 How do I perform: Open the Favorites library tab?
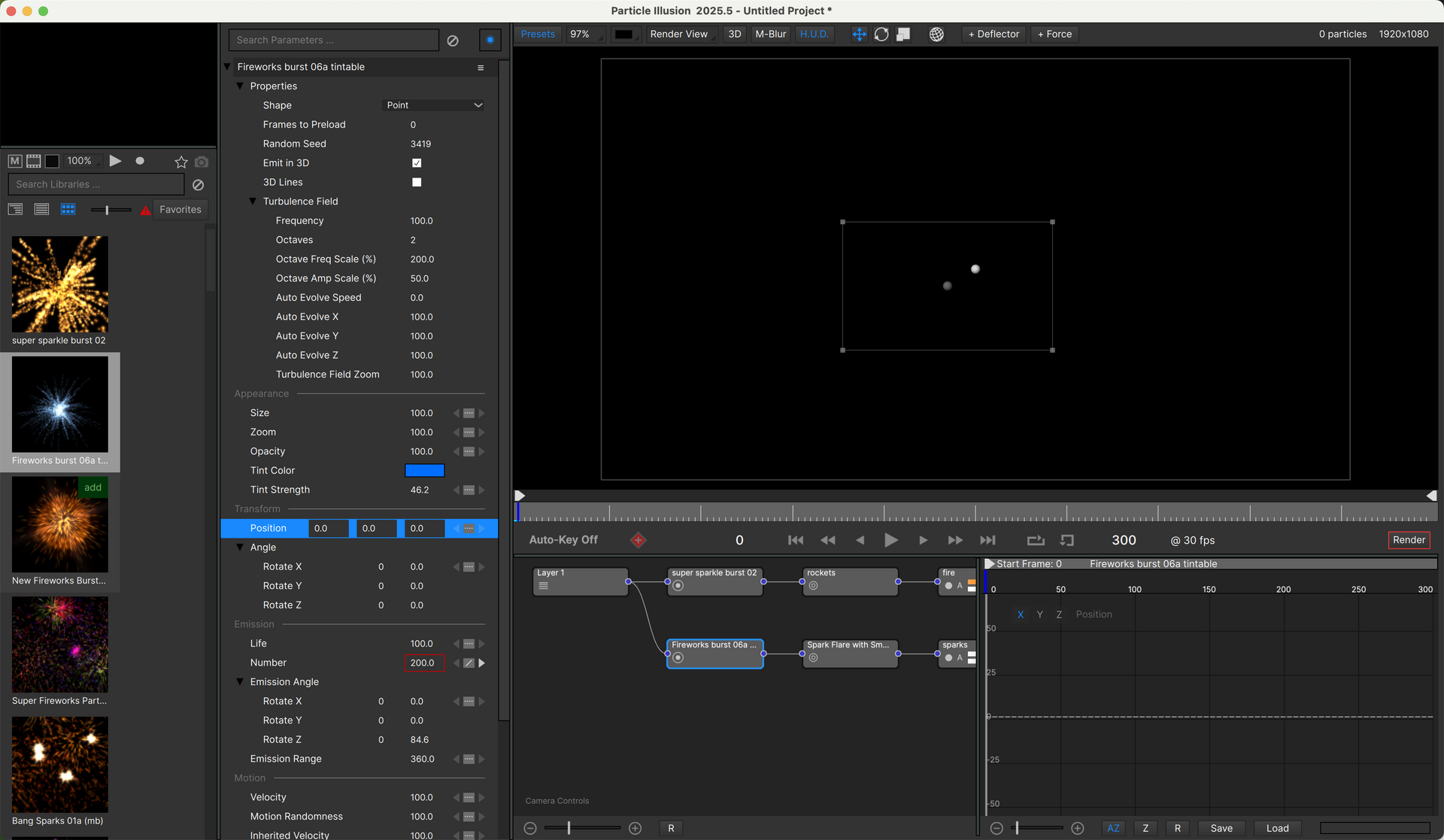(x=180, y=210)
